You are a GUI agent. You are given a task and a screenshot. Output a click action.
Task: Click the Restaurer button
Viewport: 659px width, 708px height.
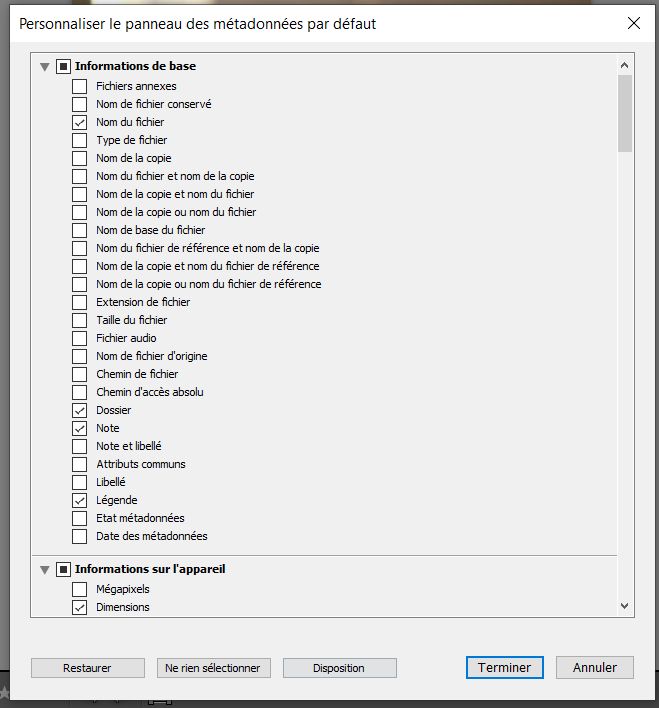coord(88,668)
